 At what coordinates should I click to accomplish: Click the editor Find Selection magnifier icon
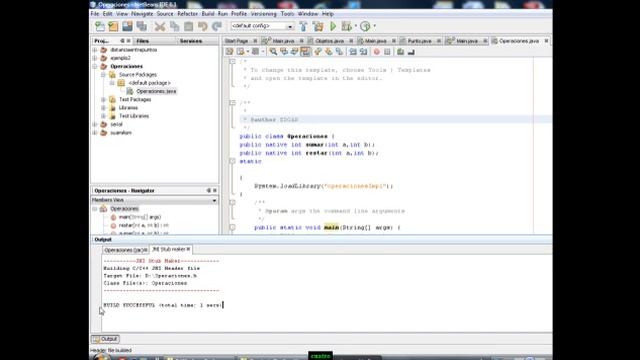(x=273, y=52)
